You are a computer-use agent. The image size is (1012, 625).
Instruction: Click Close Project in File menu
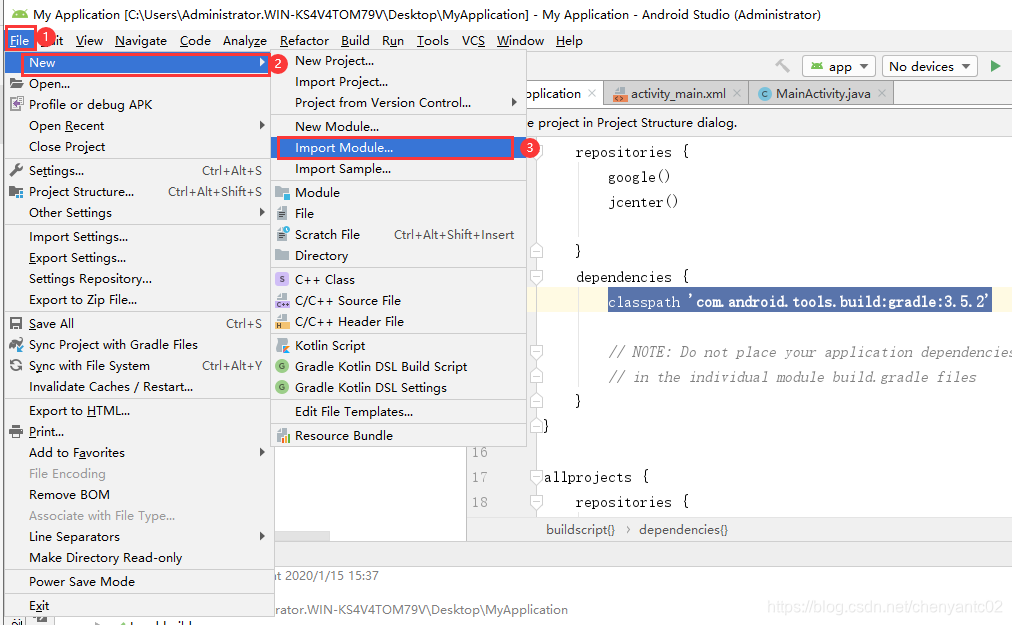(x=139, y=147)
